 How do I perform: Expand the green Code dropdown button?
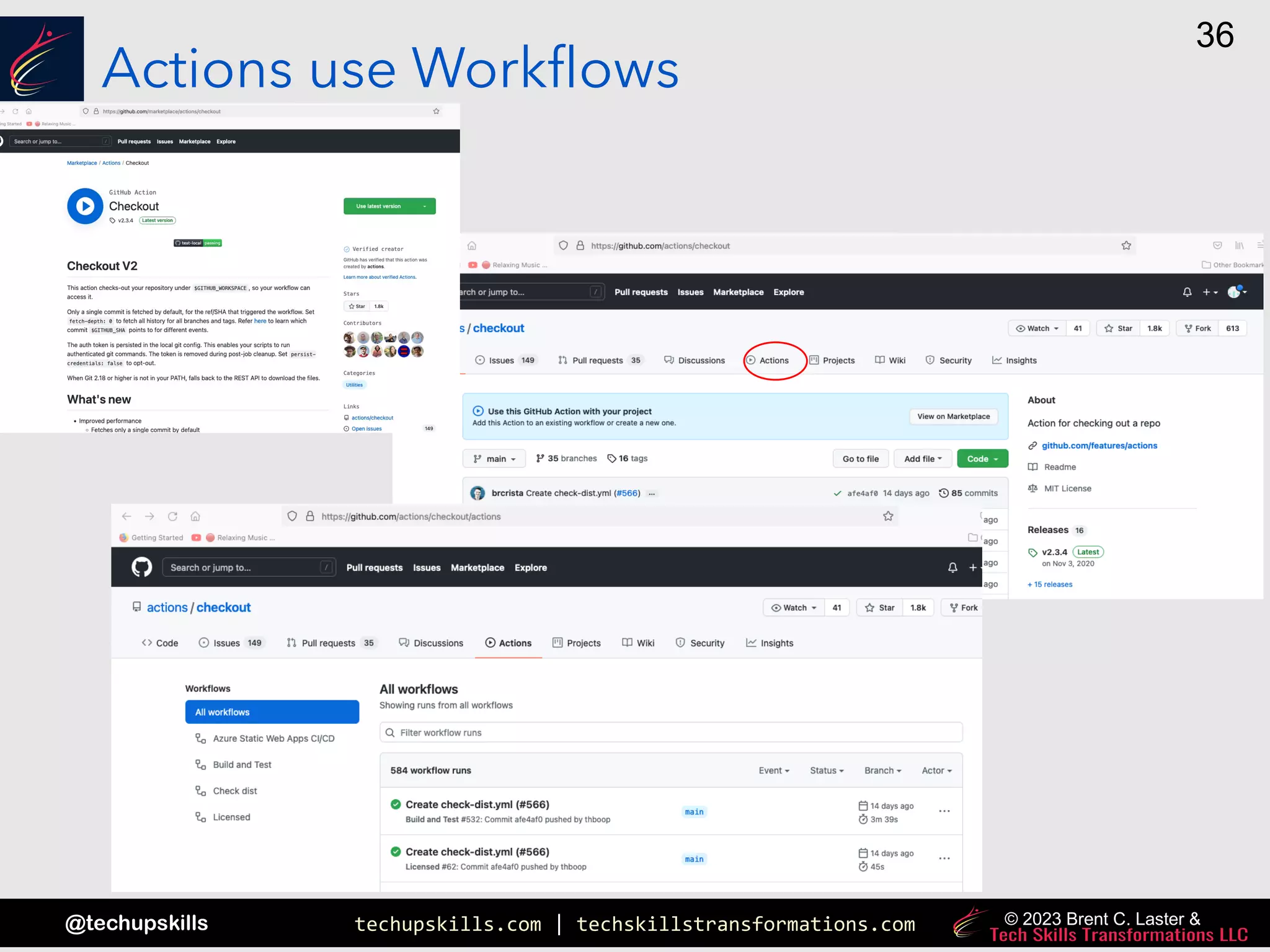(982, 459)
